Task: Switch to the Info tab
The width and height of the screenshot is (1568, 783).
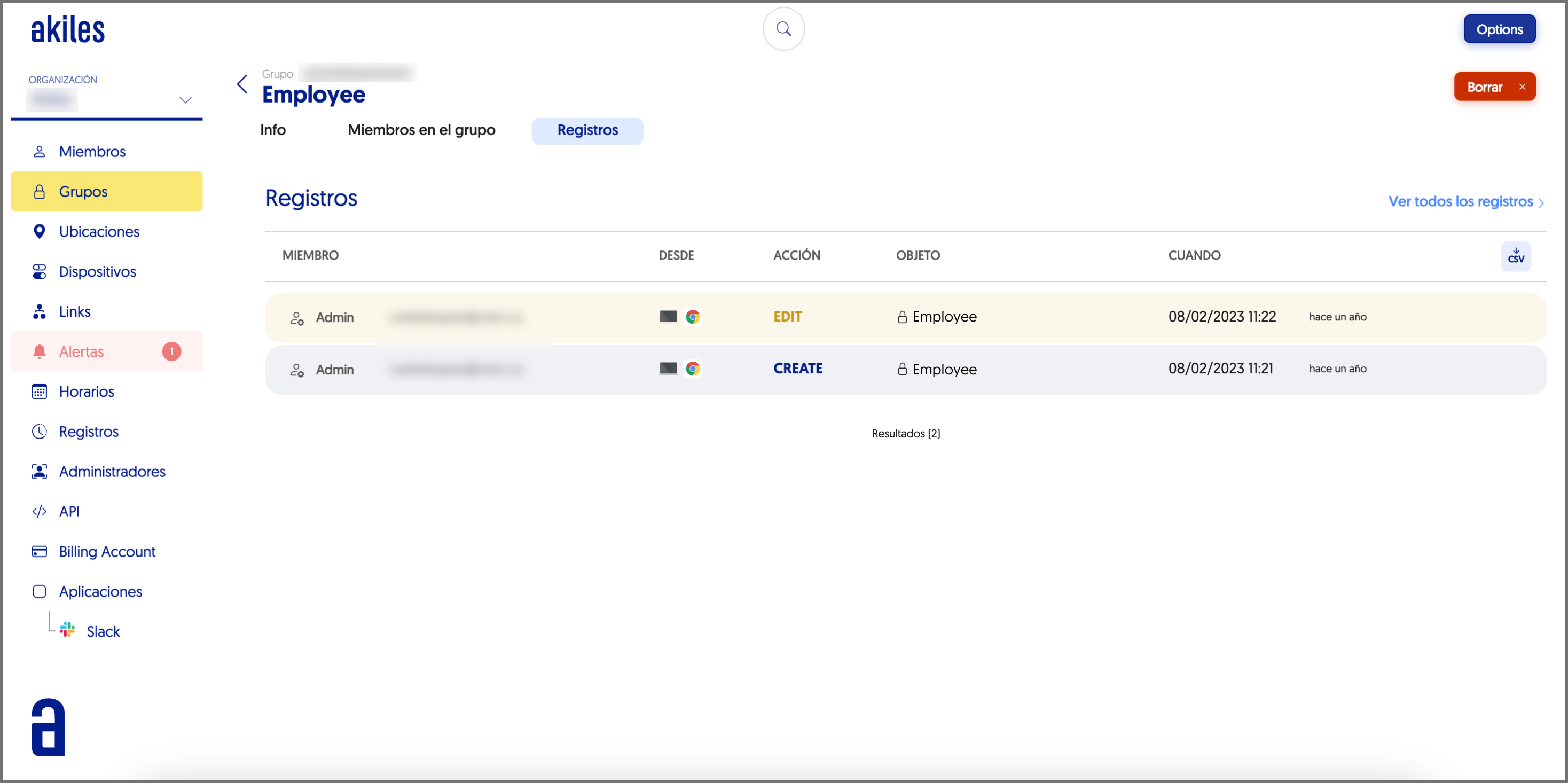Action: coord(273,130)
